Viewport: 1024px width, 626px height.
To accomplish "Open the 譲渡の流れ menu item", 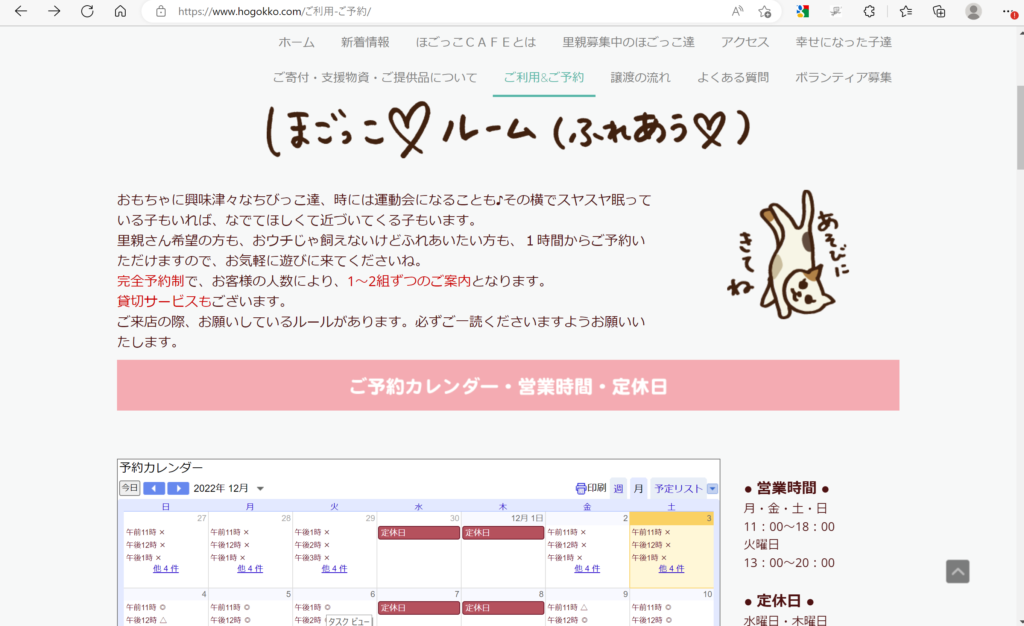I will (x=641, y=77).
